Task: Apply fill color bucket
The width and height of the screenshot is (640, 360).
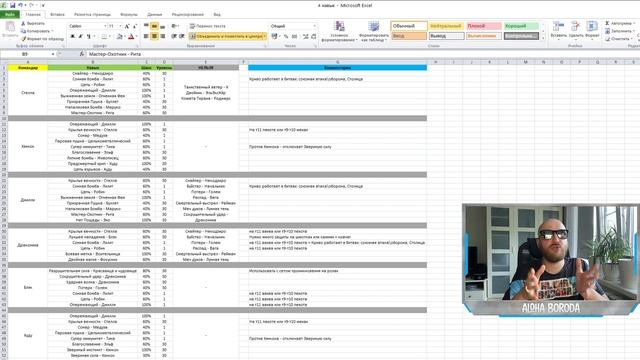Action: coord(119,36)
